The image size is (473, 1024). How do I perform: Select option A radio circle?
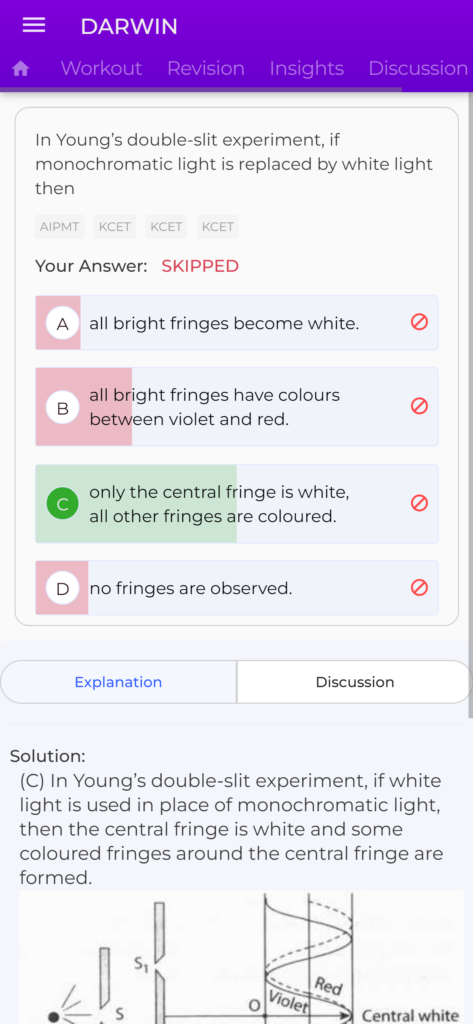point(63,323)
